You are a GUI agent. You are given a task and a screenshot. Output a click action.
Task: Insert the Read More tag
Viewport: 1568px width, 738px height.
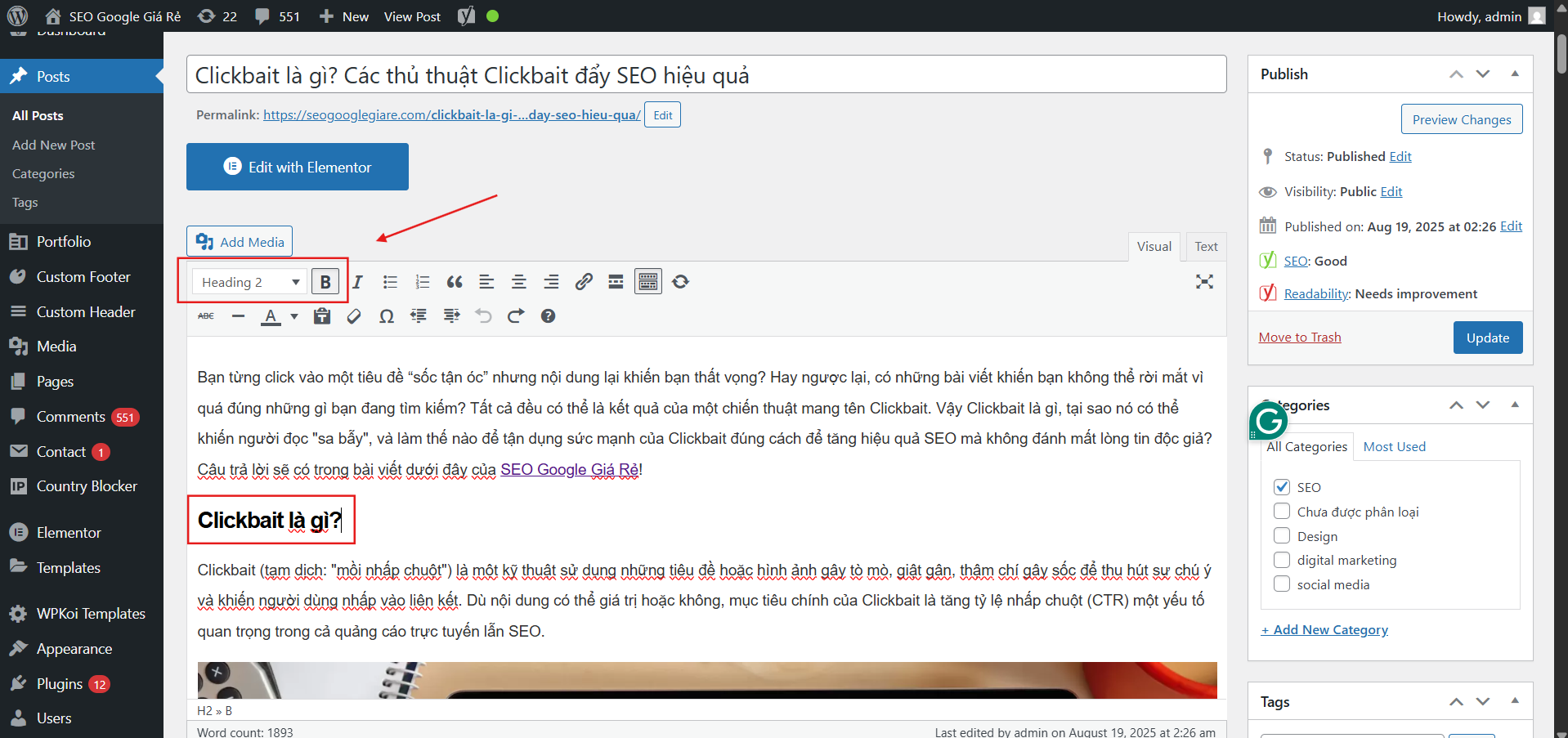(616, 281)
